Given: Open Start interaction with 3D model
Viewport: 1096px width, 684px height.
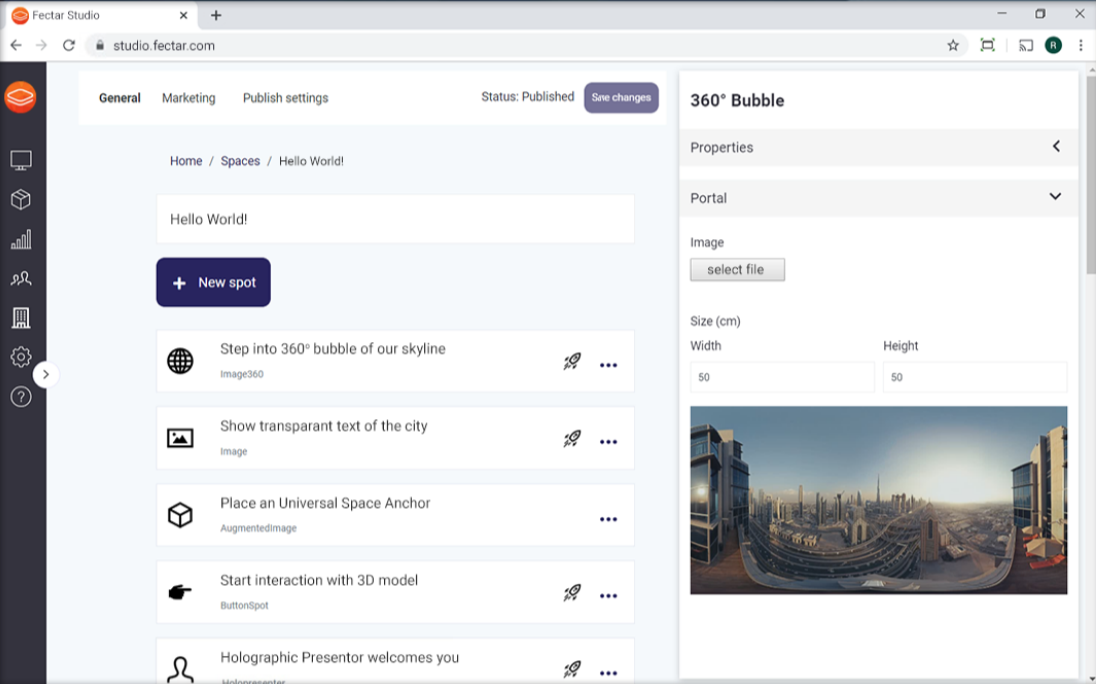Looking at the screenshot, I should [x=319, y=580].
